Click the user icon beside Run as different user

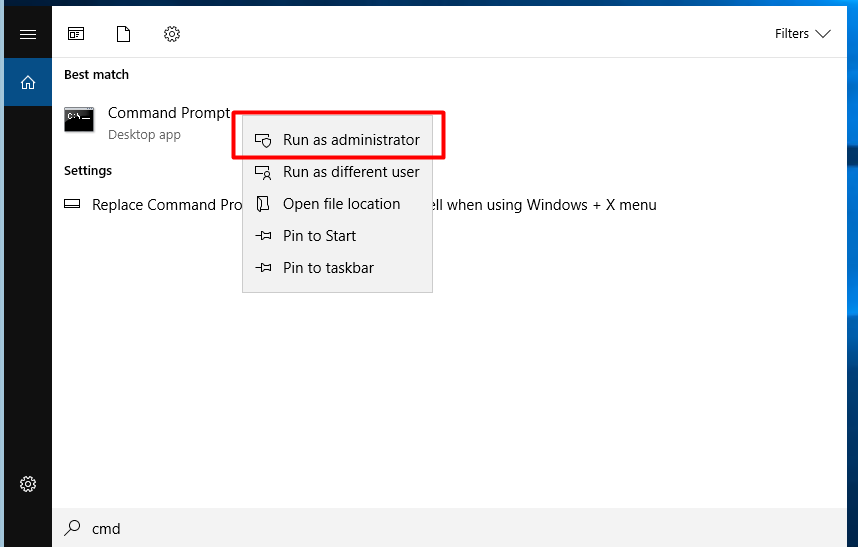click(x=263, y=172)
